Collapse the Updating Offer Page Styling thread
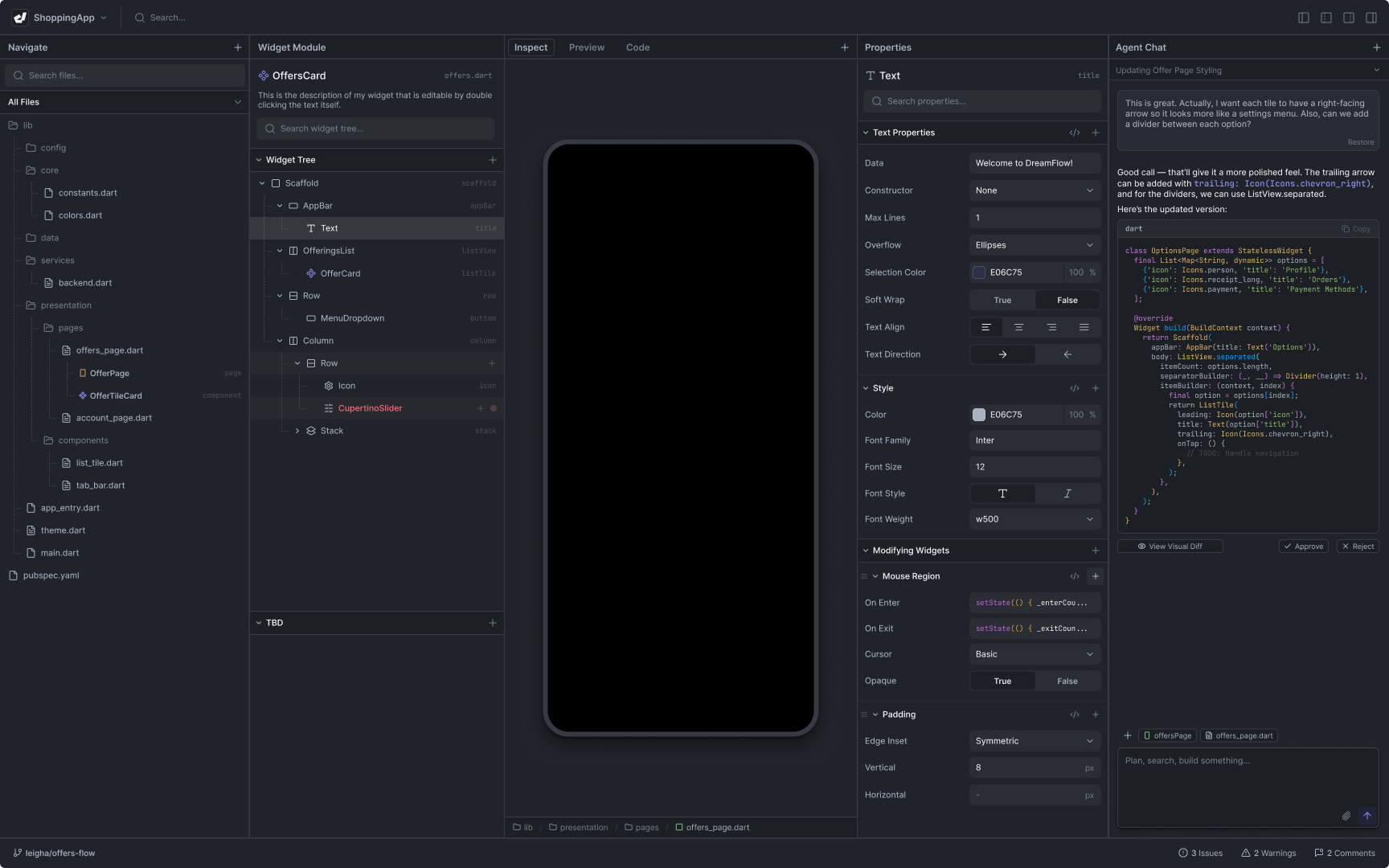The height and width of the screenshot is (868, 1389). tap(1376, 70)
